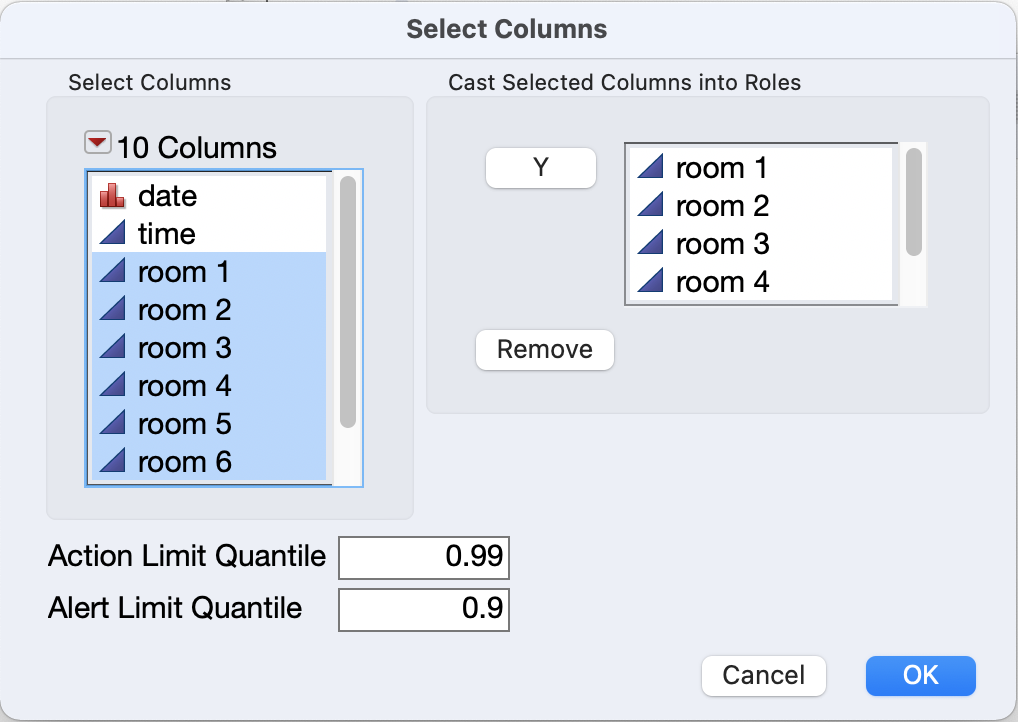Open the red triangle menu beside 10 Columns
The width and height of the screenshot is (1018, 722).
(x=97, y=145)
